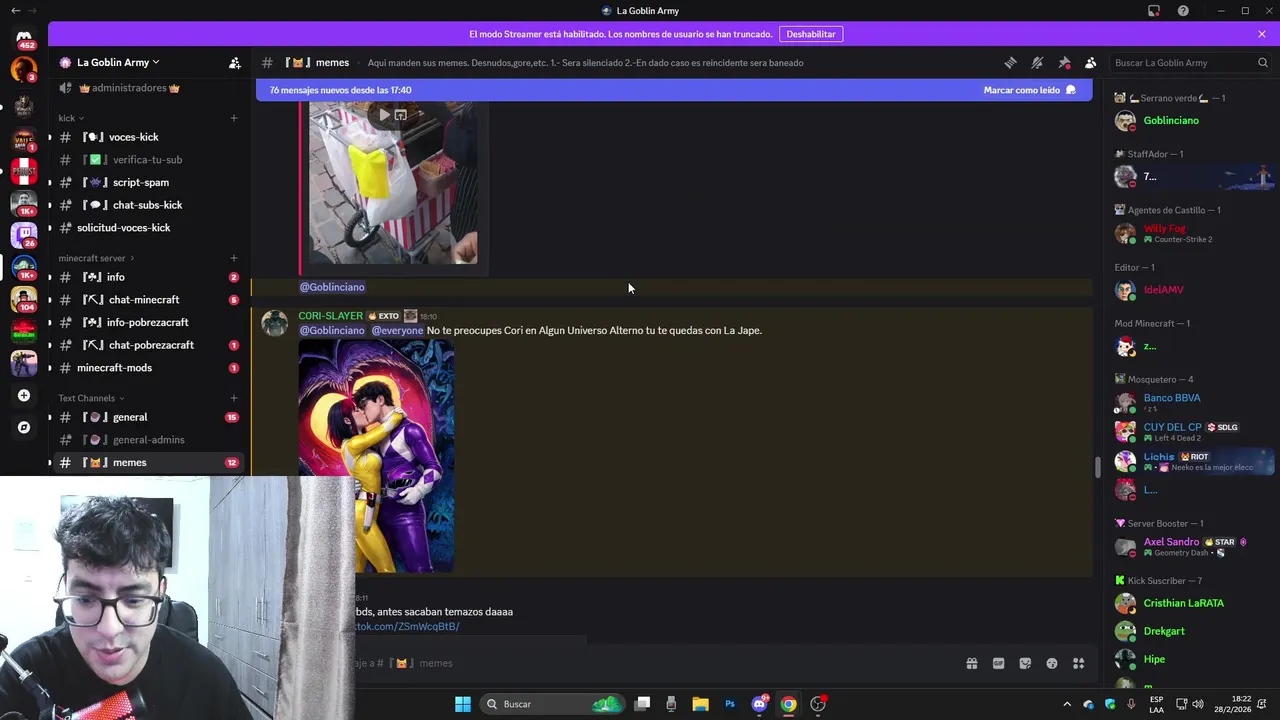Image resolution: width=1280 pixels, height=720 pixels.
Task: Open solicitud-voces-kick channel
Action: (148, 228)
